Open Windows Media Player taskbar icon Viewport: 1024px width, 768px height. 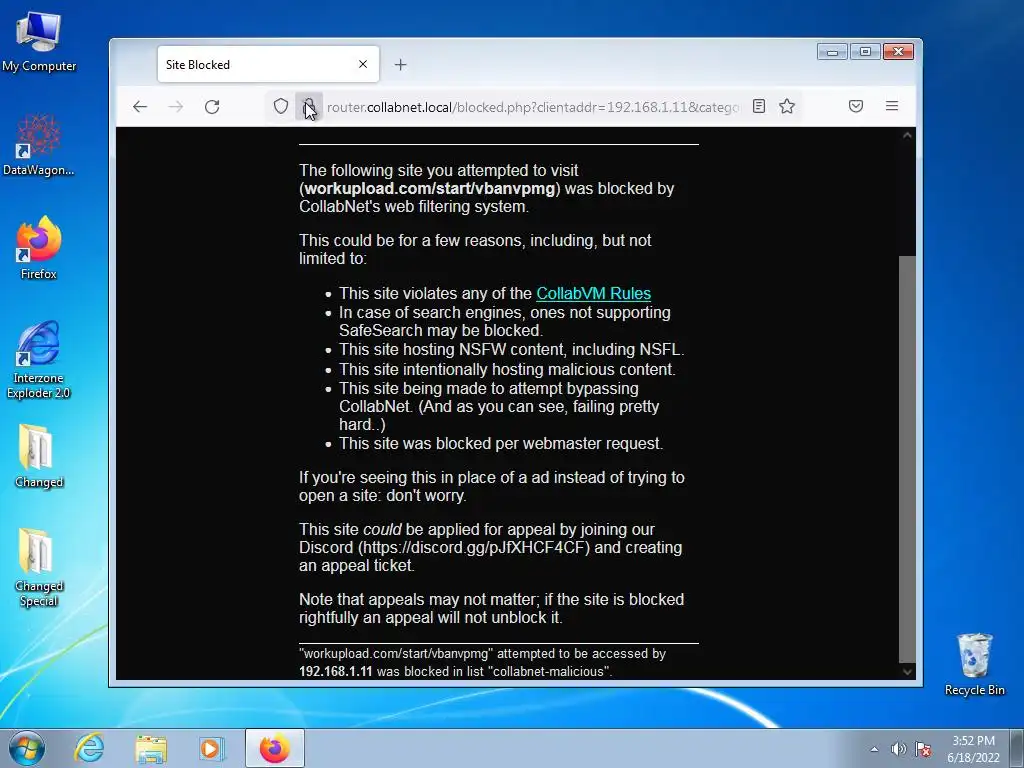212,748
